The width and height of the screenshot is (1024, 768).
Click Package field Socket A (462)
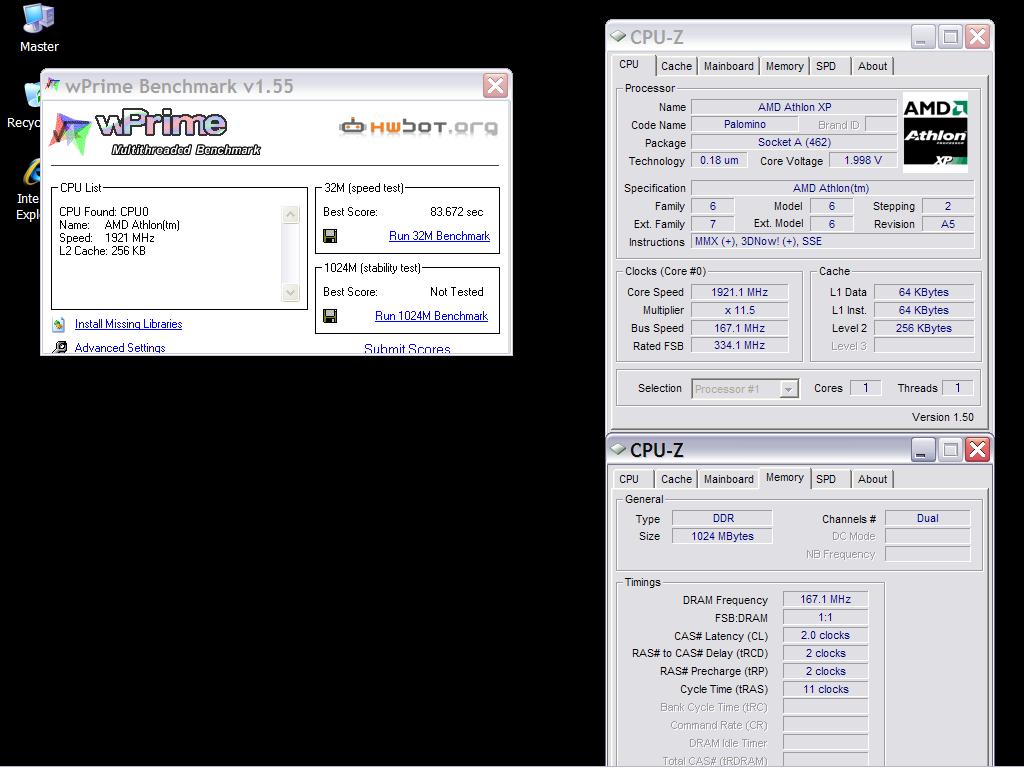tap(794, 142)
